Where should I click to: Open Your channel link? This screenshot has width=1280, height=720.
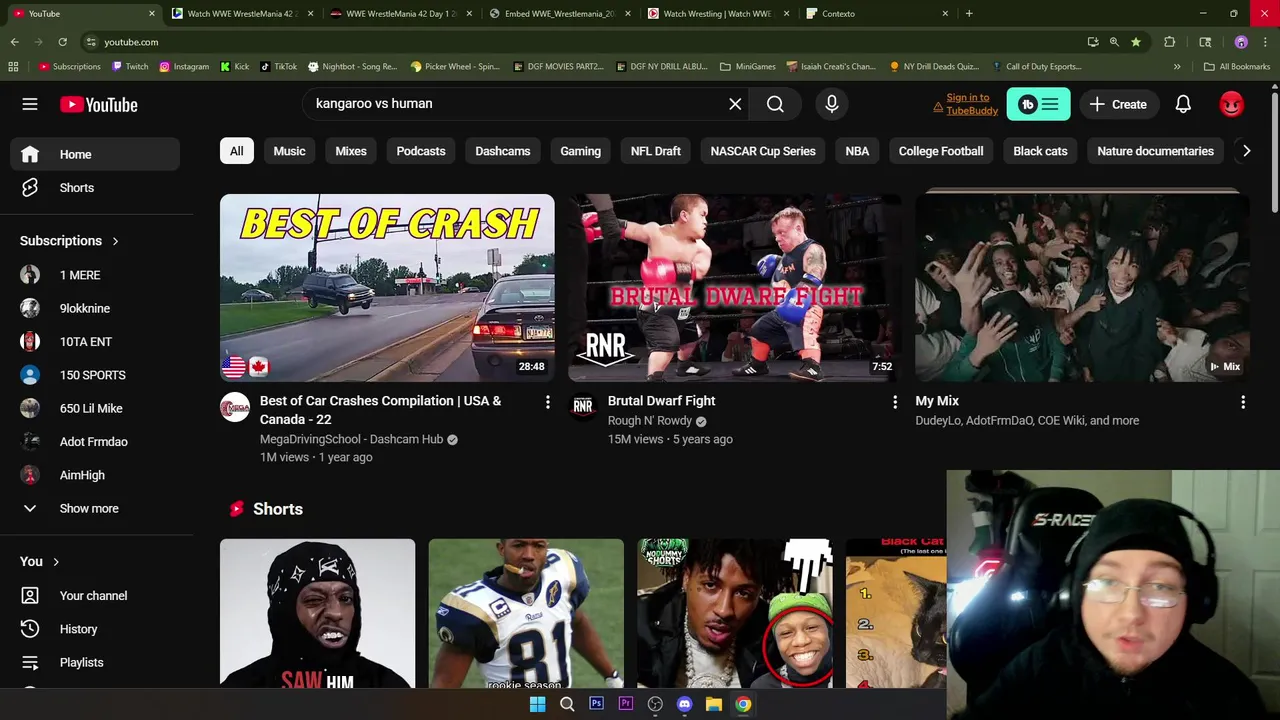point(95,596)
